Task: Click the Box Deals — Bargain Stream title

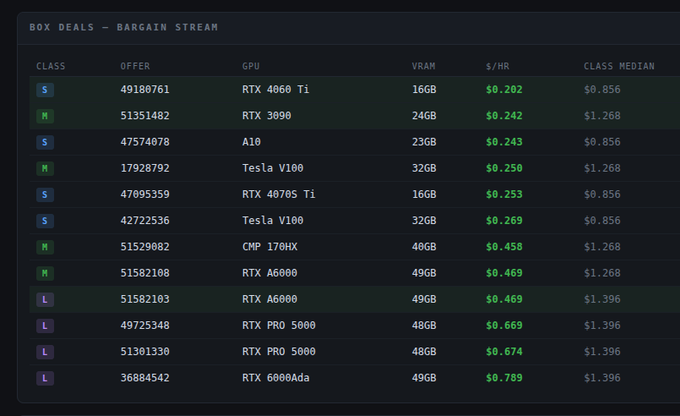Action: coord(124,27)
